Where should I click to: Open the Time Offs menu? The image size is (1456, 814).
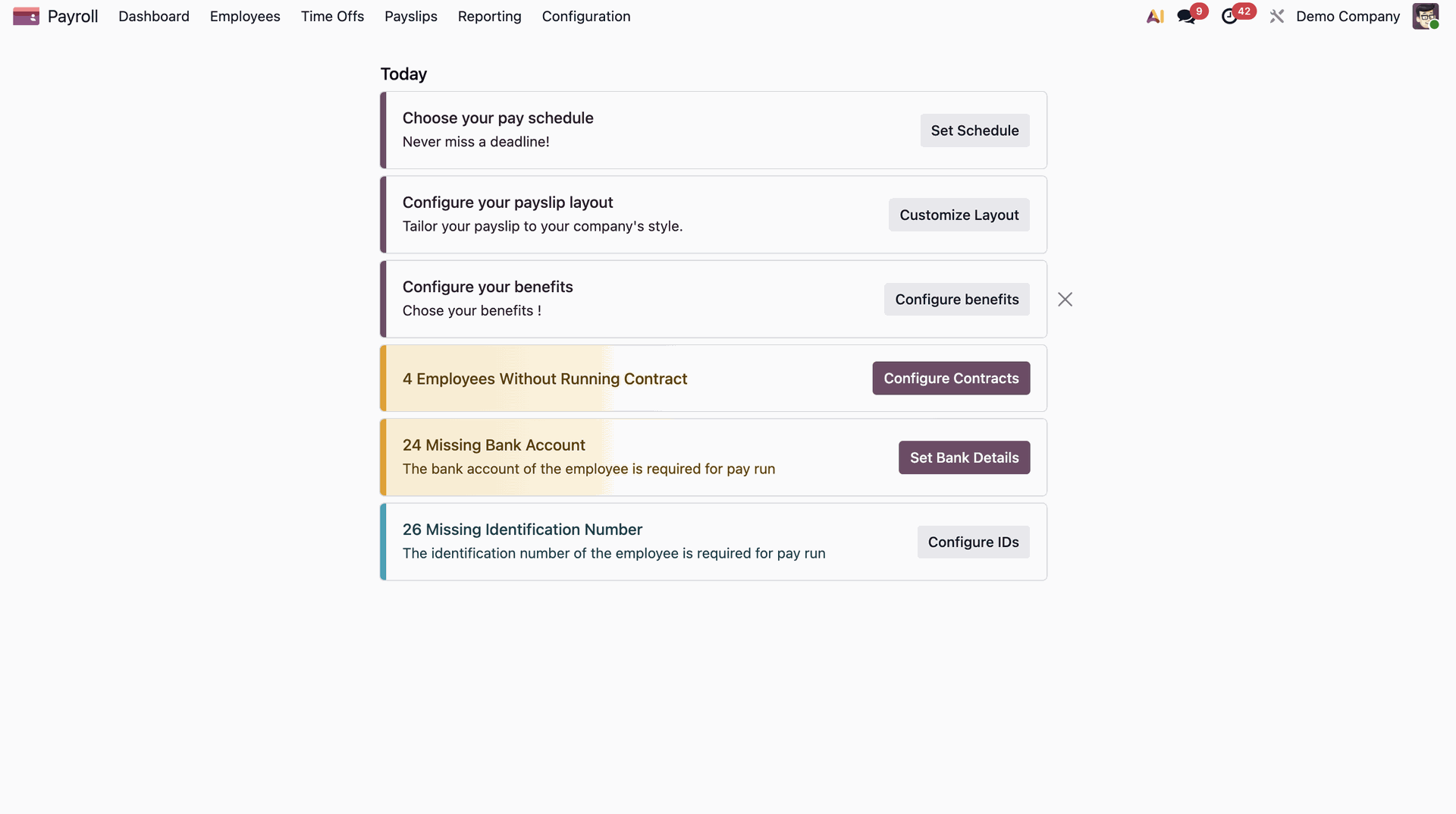click(332, 16)
